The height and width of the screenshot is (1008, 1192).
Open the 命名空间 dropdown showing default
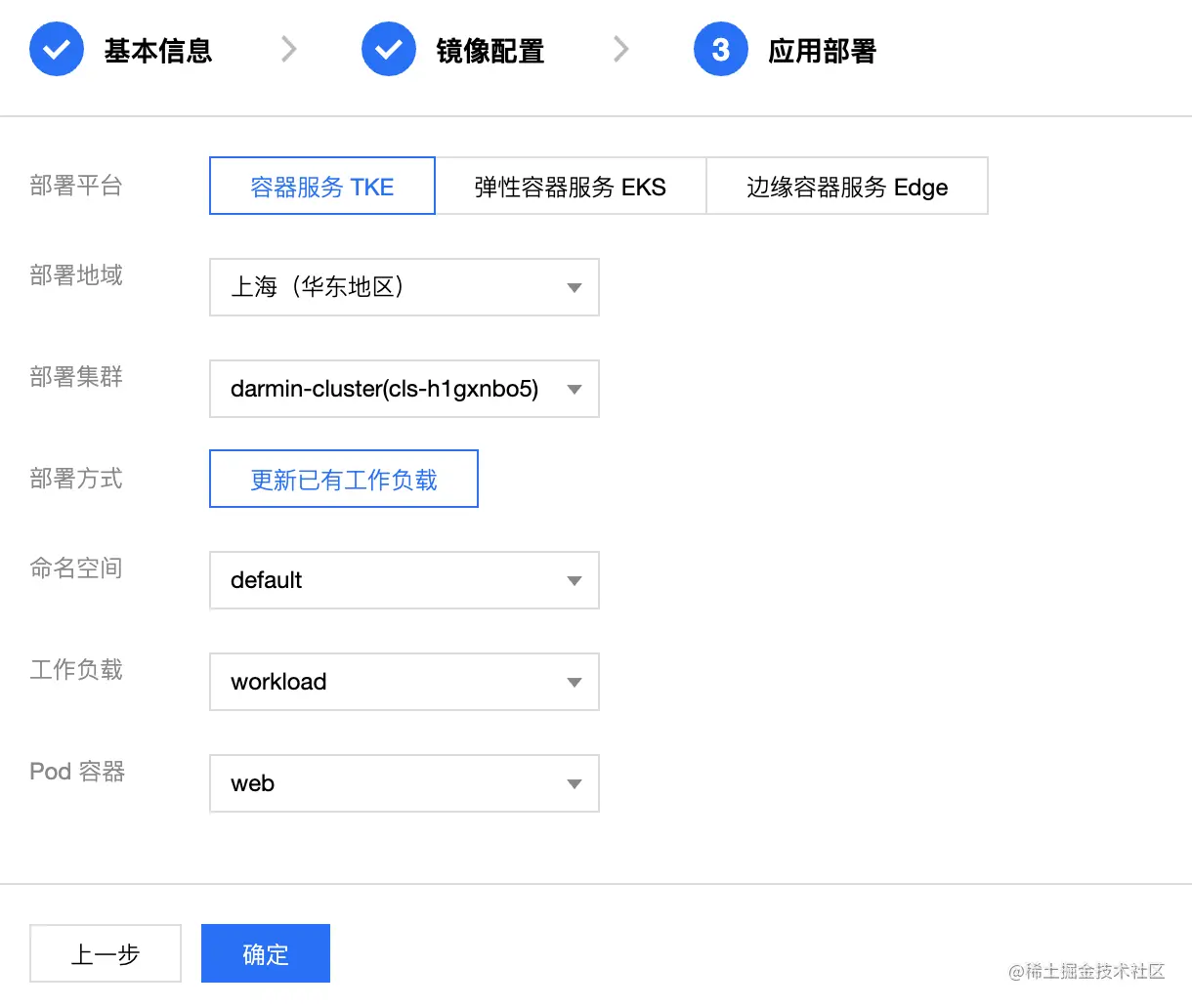[404, 580]
